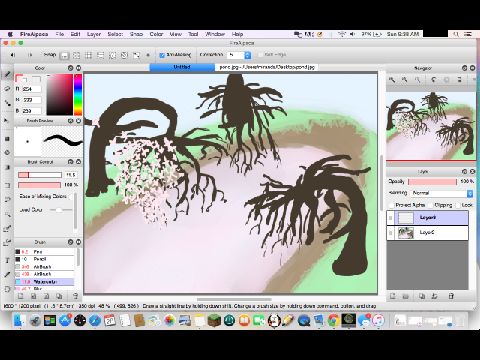This screenshot has width=480, height=360.
Task: Create a layer folder
Action: click(405, 296)
